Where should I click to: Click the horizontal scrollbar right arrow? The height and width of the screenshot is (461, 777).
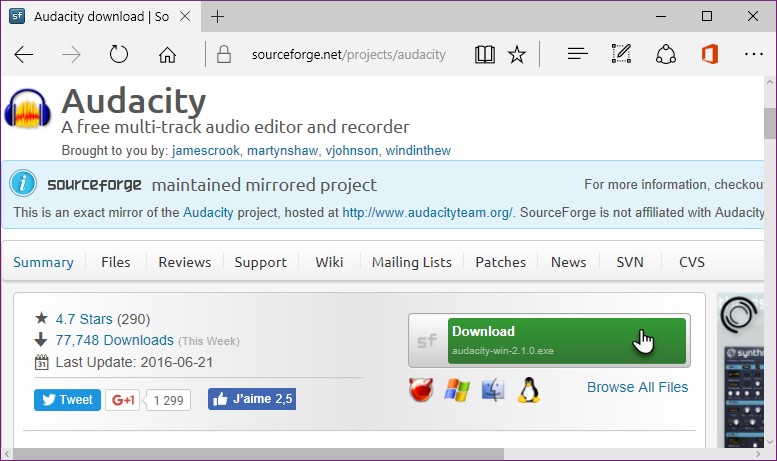pos(758,454)
